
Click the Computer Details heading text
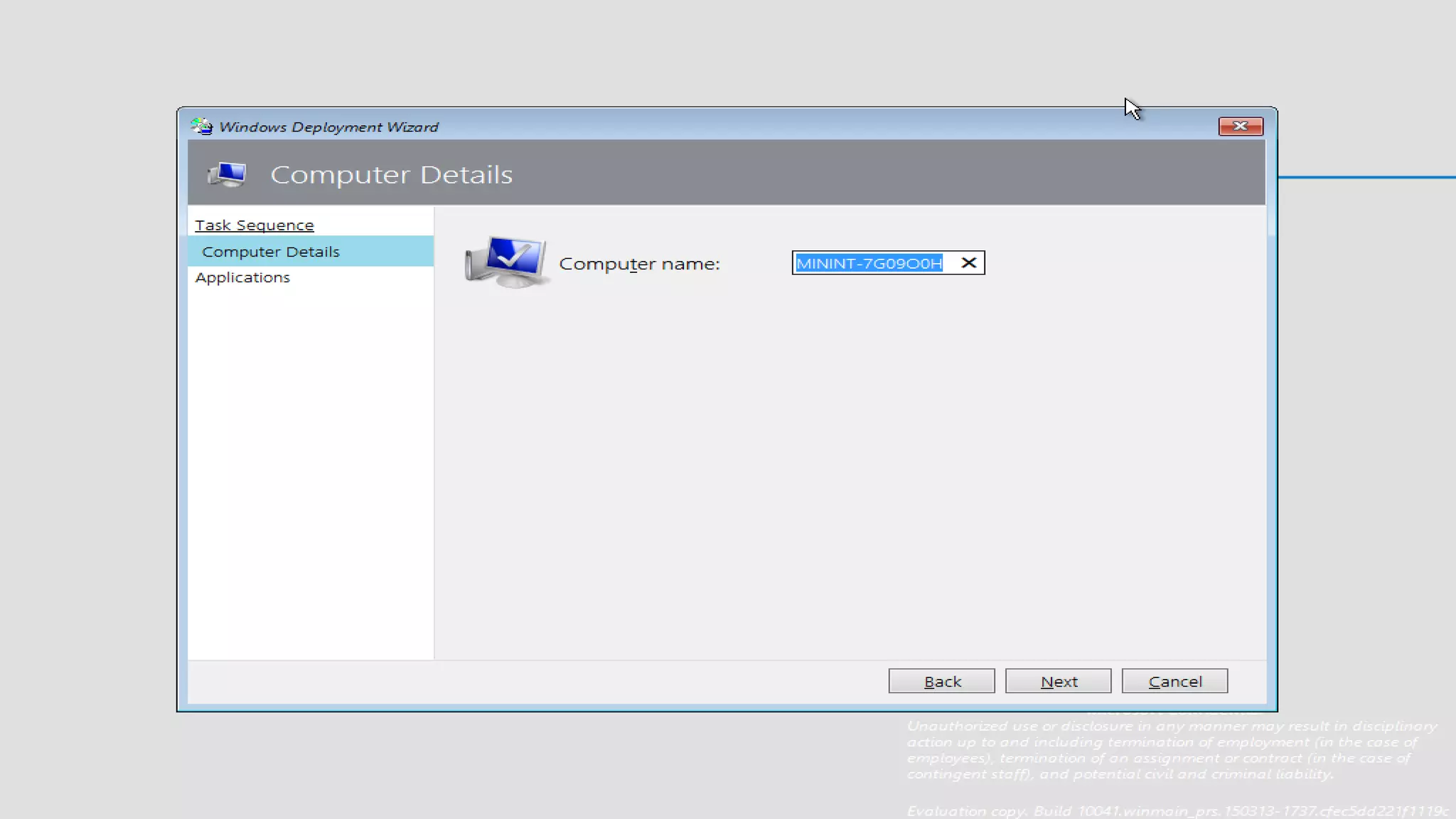tap(391, 175)
